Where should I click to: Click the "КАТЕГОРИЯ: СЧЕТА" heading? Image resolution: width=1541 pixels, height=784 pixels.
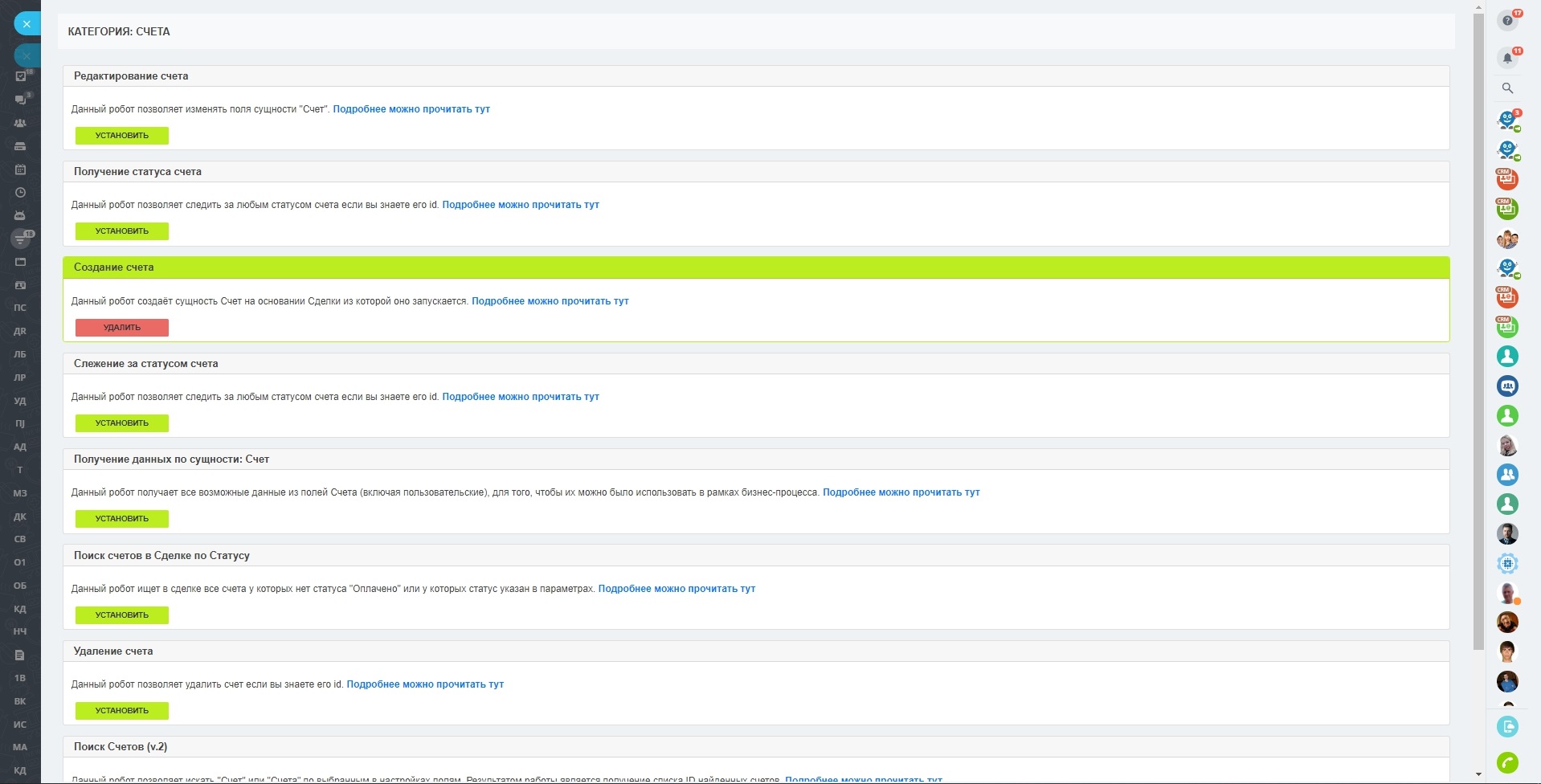point(119,31)
